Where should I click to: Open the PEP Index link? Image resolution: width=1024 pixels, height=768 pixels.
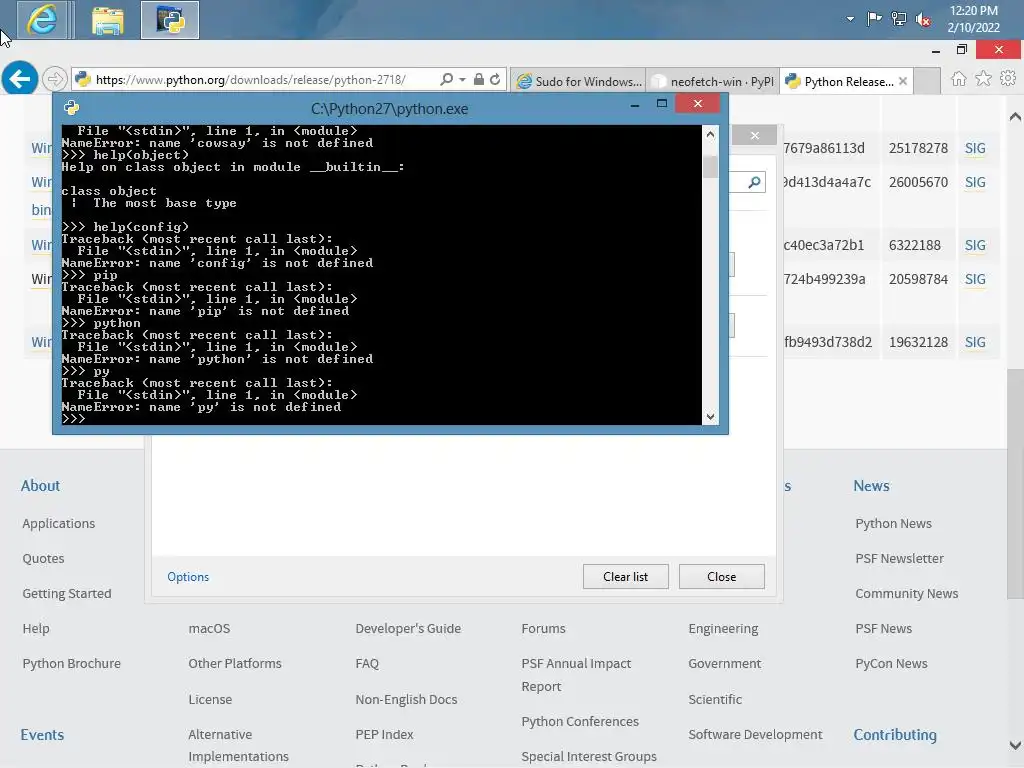point(384,735)
